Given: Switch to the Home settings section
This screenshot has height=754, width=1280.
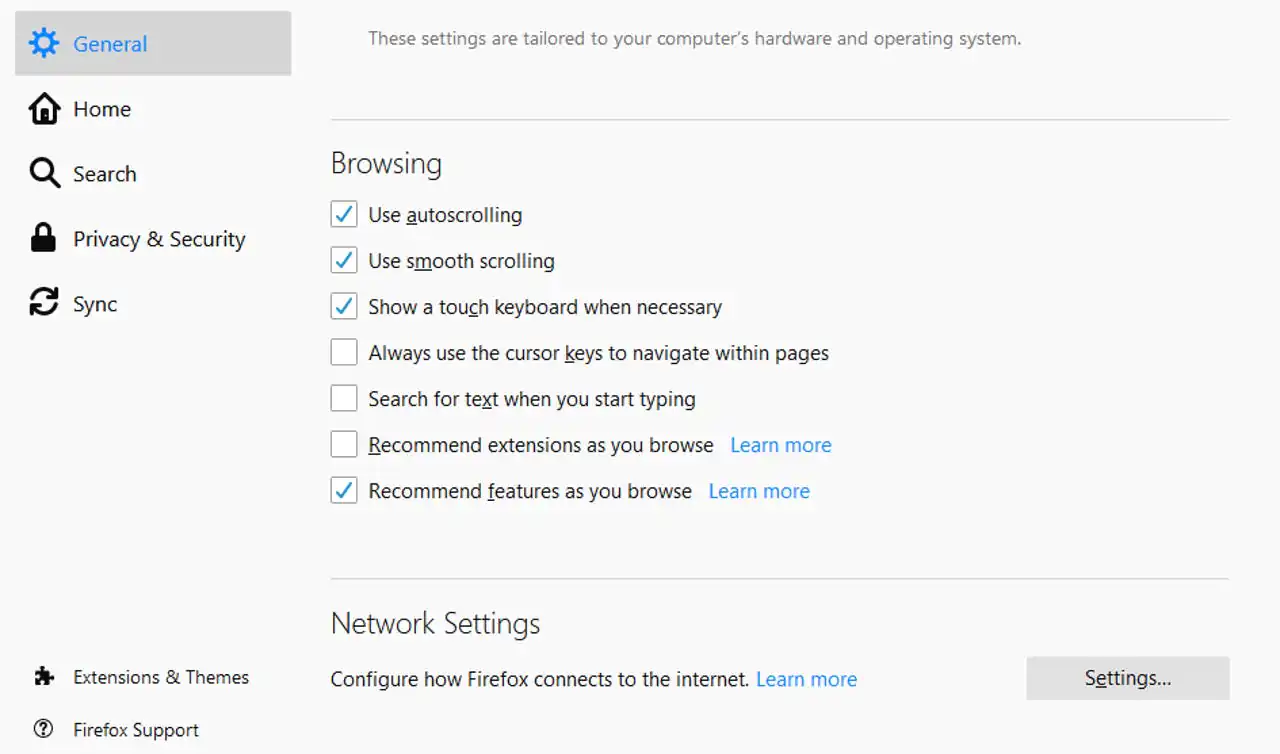Looking at the screenshot, I should 101,108.
